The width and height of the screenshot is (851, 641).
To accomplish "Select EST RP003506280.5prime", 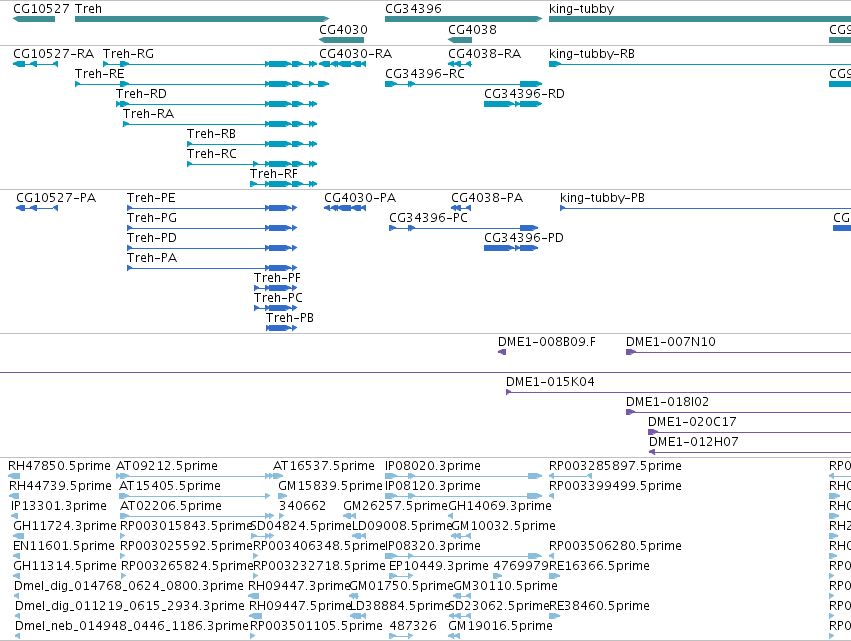I will 551,556.
